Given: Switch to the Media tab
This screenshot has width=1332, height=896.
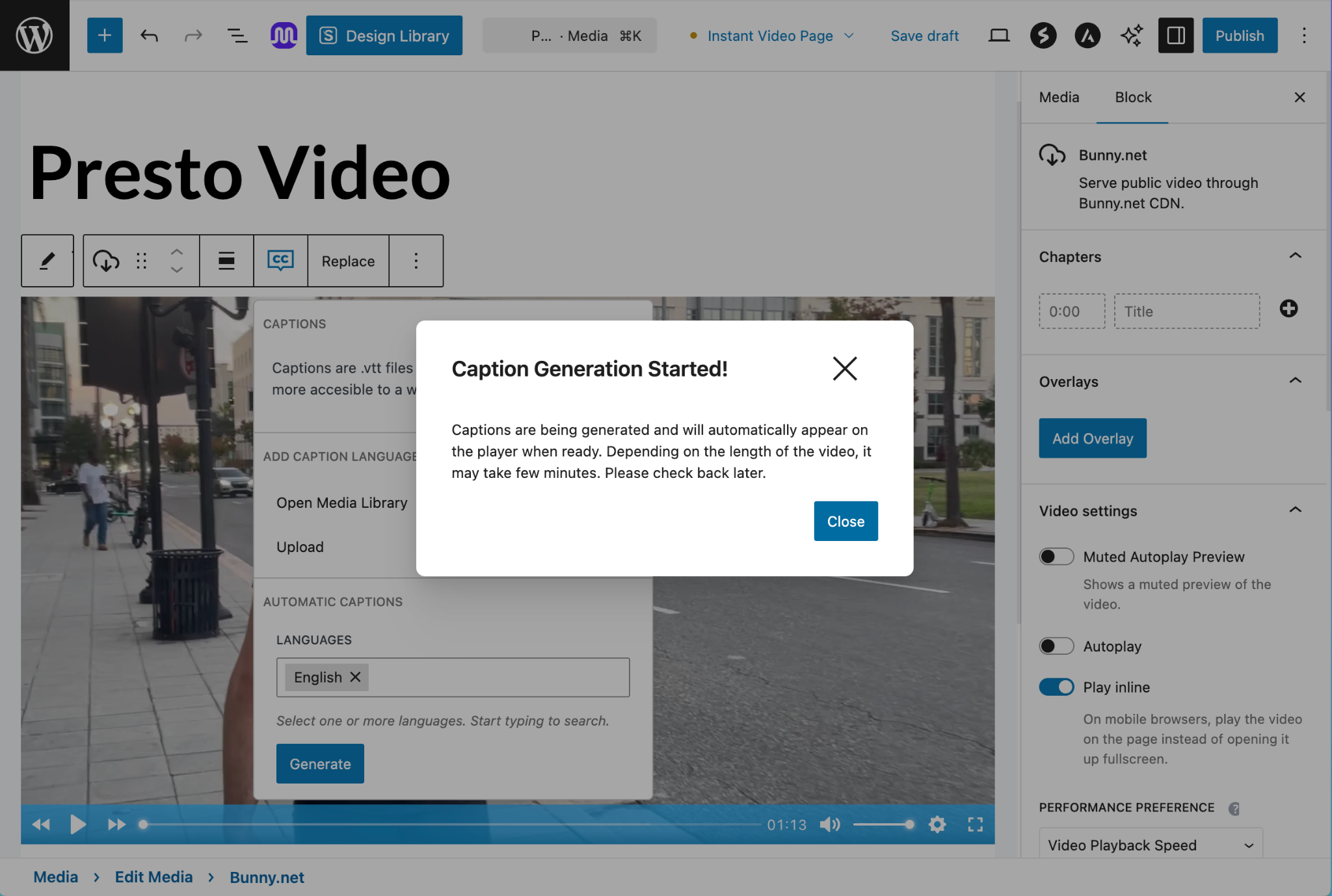Looking at the screenshot, I should click(1059, 98).
